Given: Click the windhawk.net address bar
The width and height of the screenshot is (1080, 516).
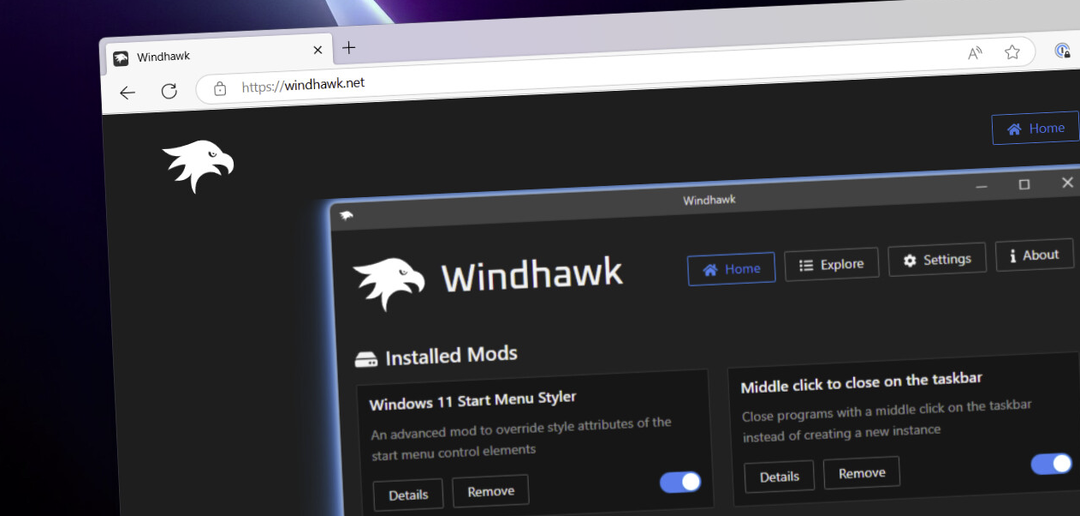Looking at the screenshot, I should [613, 71].
